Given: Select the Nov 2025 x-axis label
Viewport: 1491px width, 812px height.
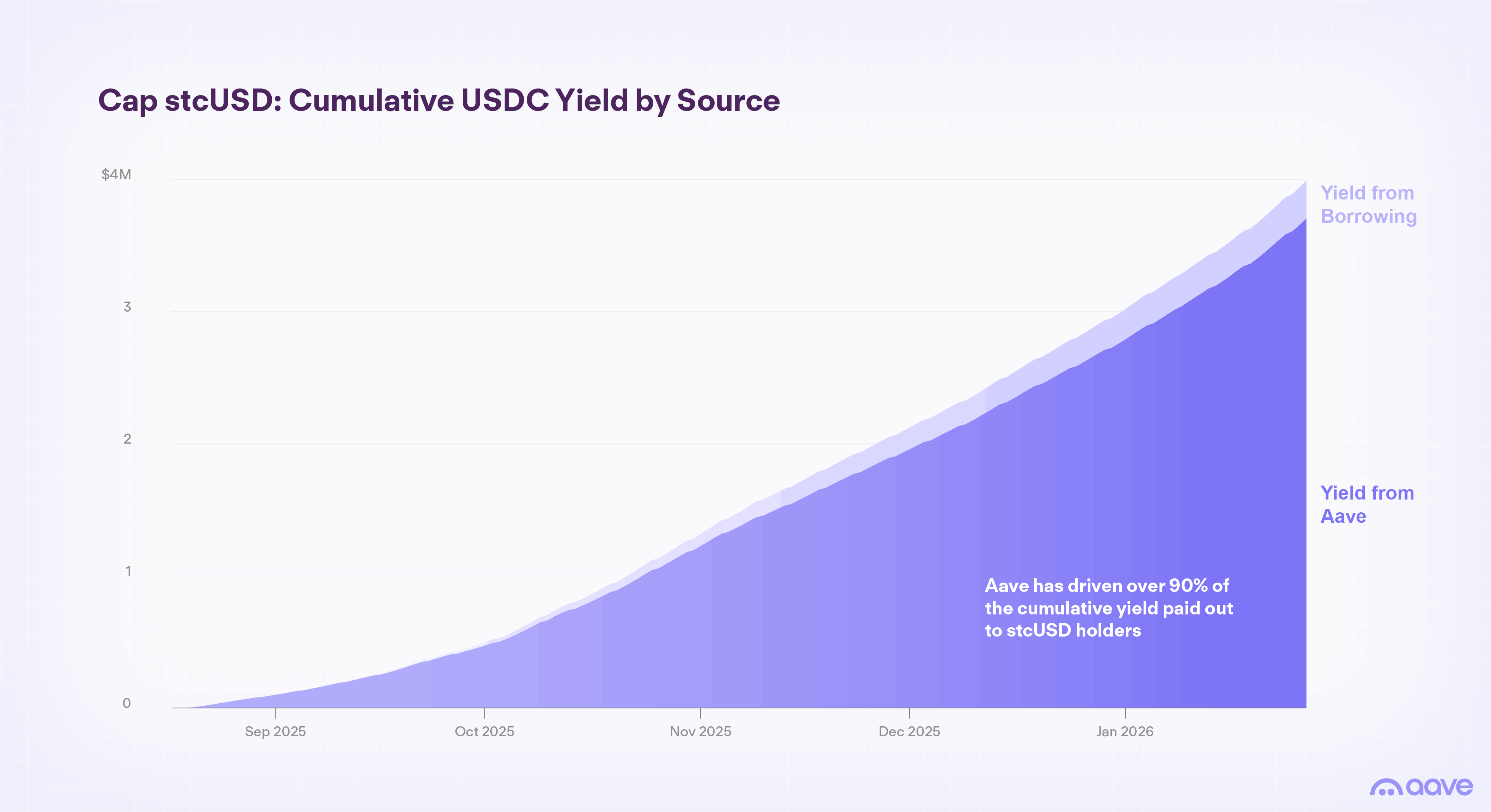Looking at the screenshot, I should click(x=700, y=732).
